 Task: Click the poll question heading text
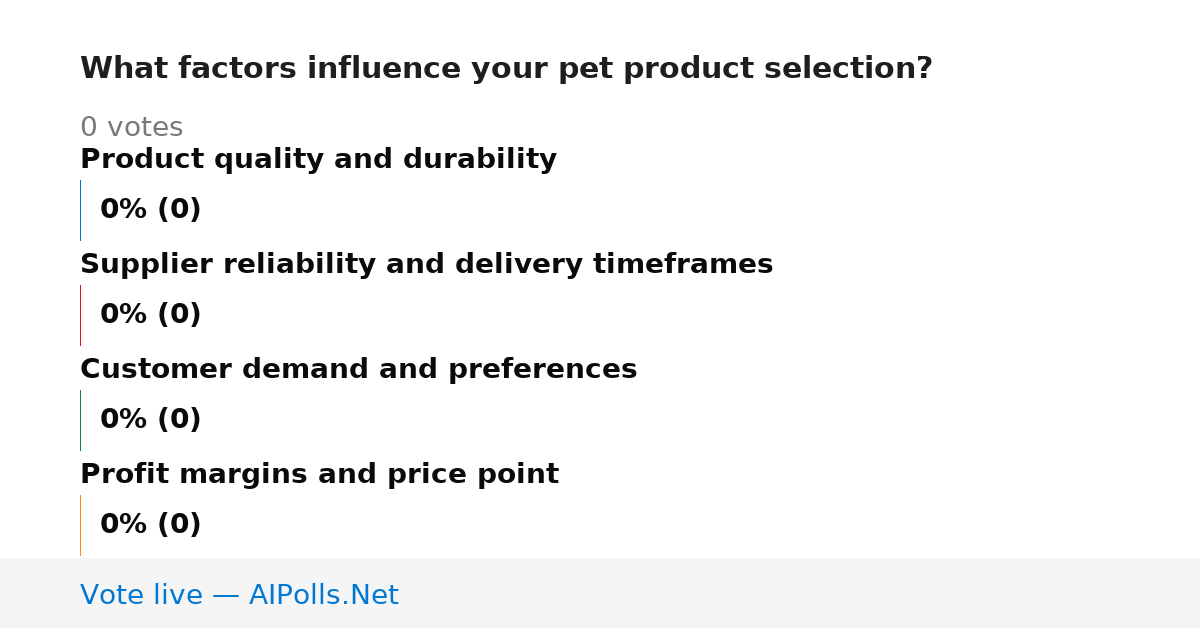tap(506, 69)
